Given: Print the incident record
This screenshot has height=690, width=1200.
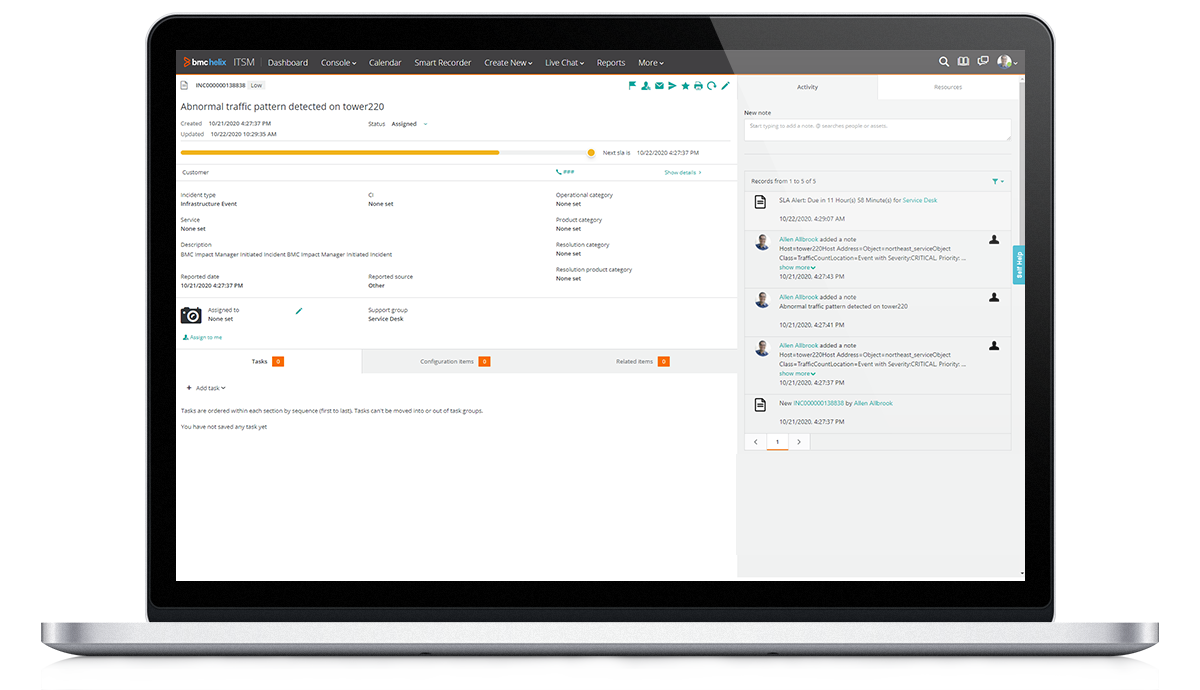Looking at the screenshot, I should [x=698, y=86].
